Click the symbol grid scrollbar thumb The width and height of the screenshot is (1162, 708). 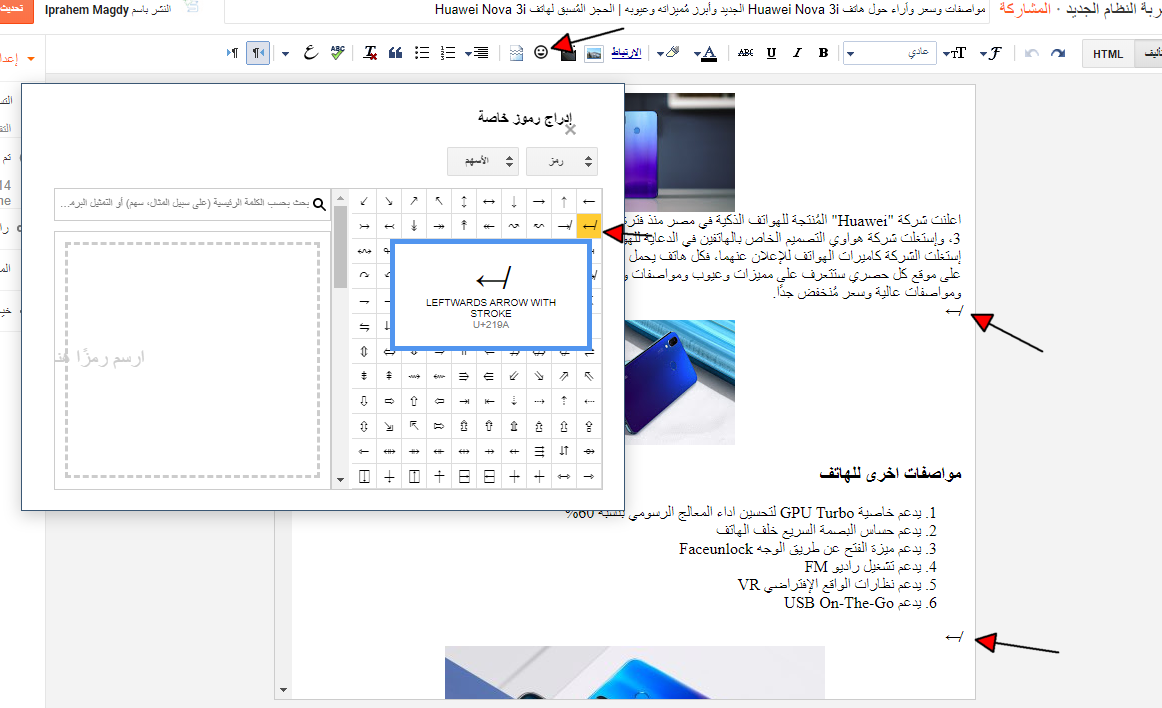(340, 246)
